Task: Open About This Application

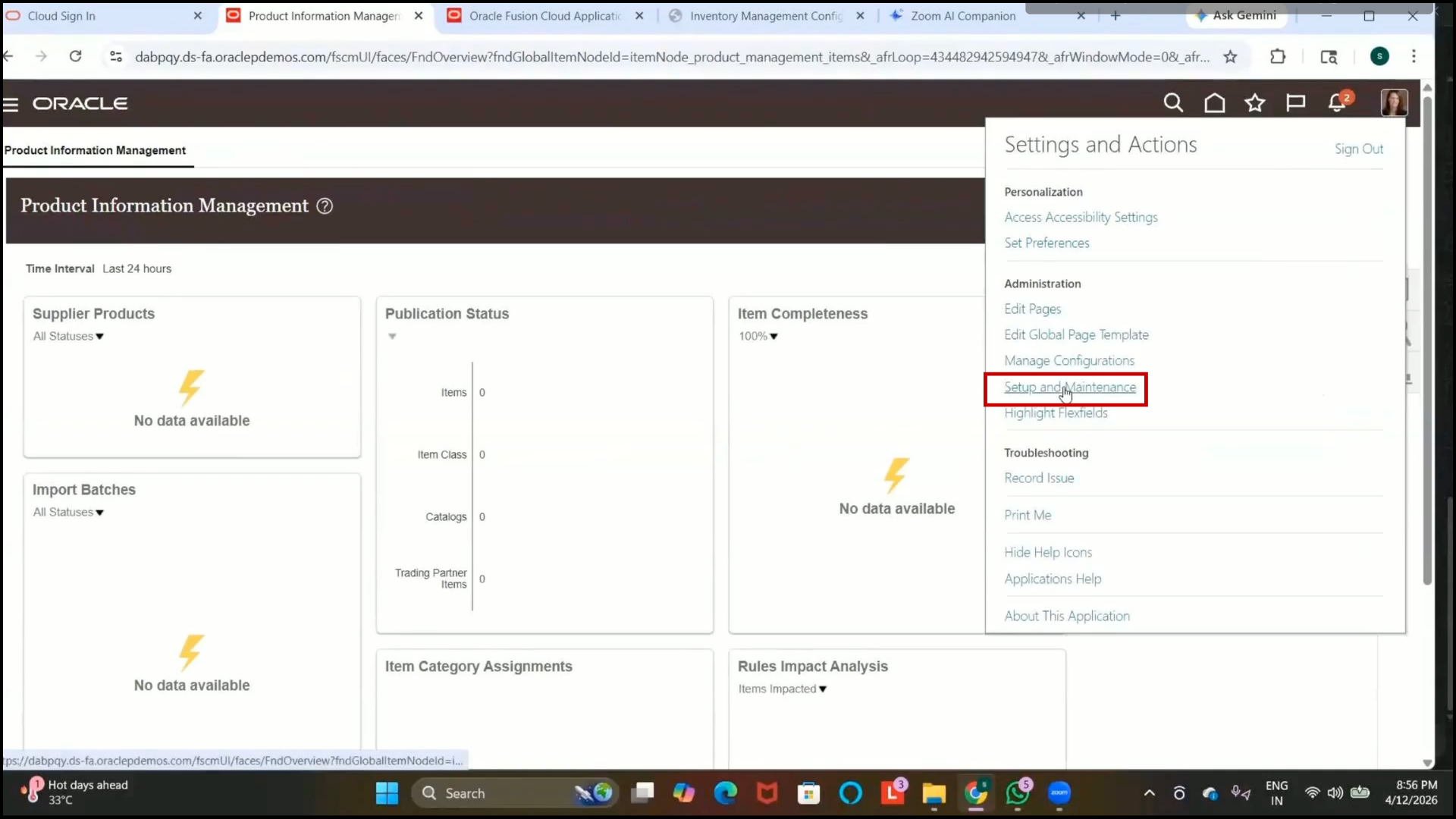Action: tap(1067, 617)
